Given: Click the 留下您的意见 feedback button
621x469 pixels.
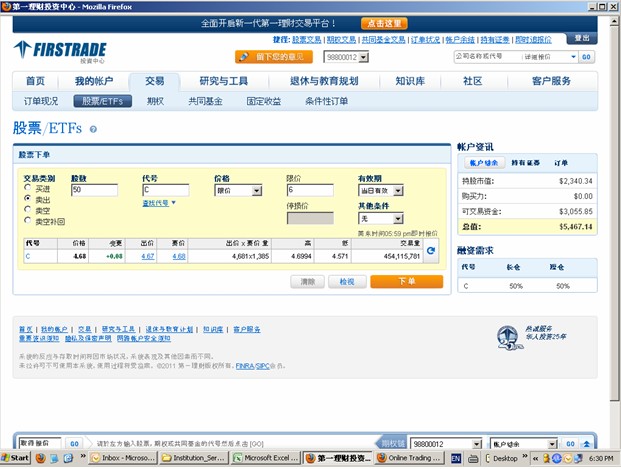Looking at the screenshot, I should point(273,57).
